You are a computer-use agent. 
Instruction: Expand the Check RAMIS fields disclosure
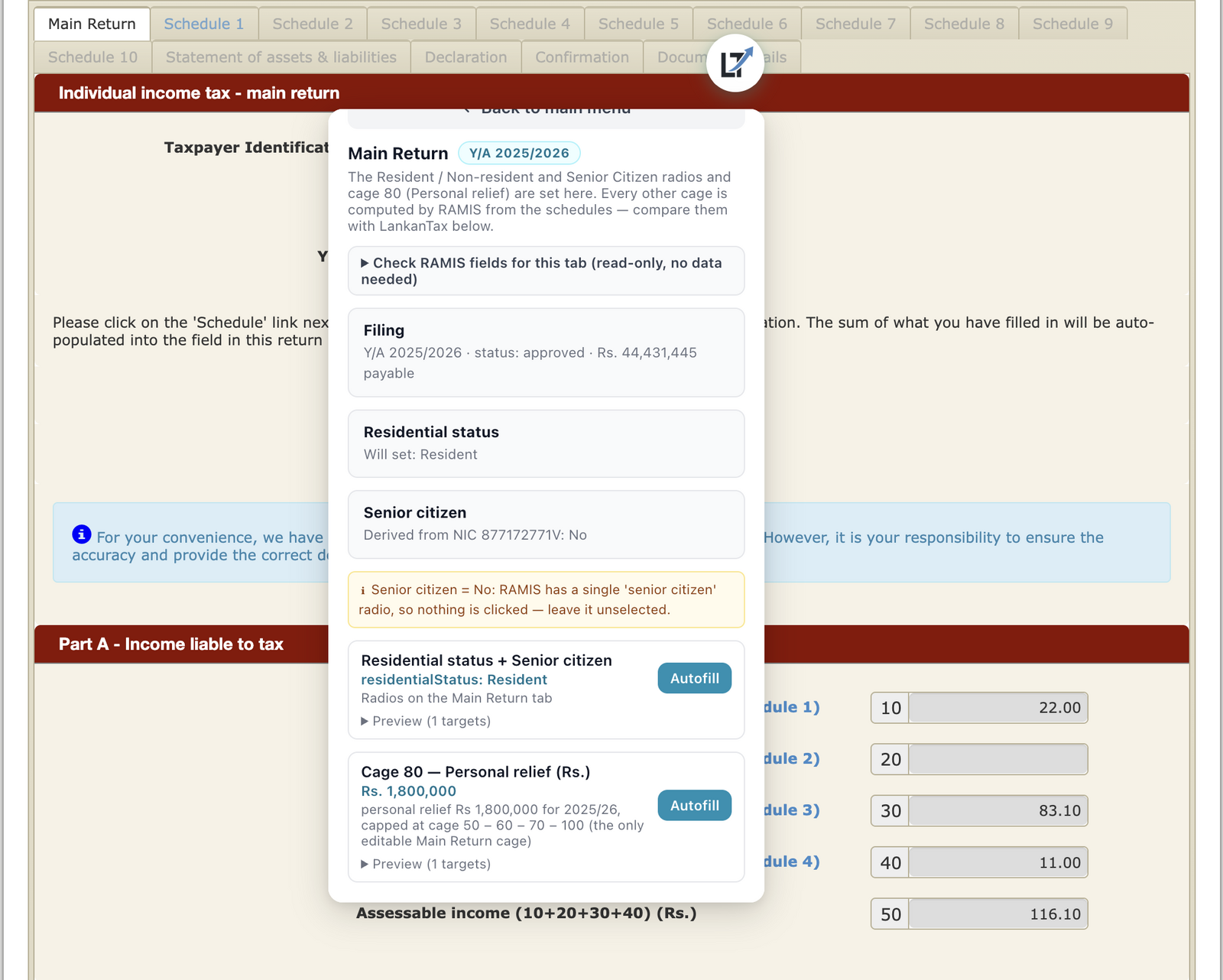click(x=546, y=271)
